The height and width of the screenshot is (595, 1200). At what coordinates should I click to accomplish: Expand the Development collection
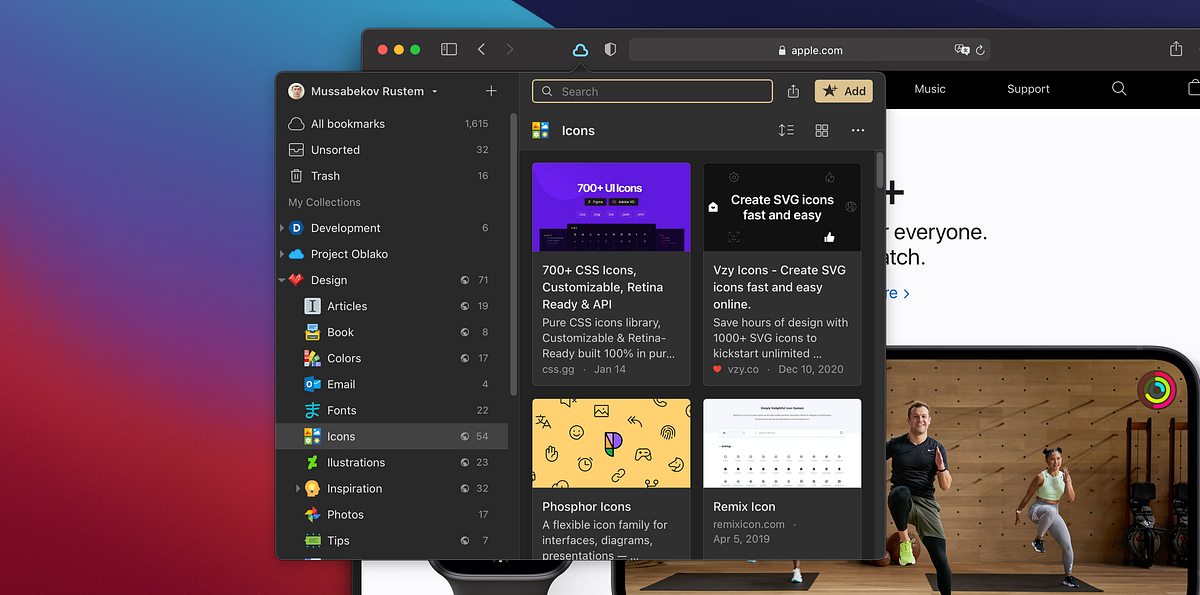(x=281, y=227)
